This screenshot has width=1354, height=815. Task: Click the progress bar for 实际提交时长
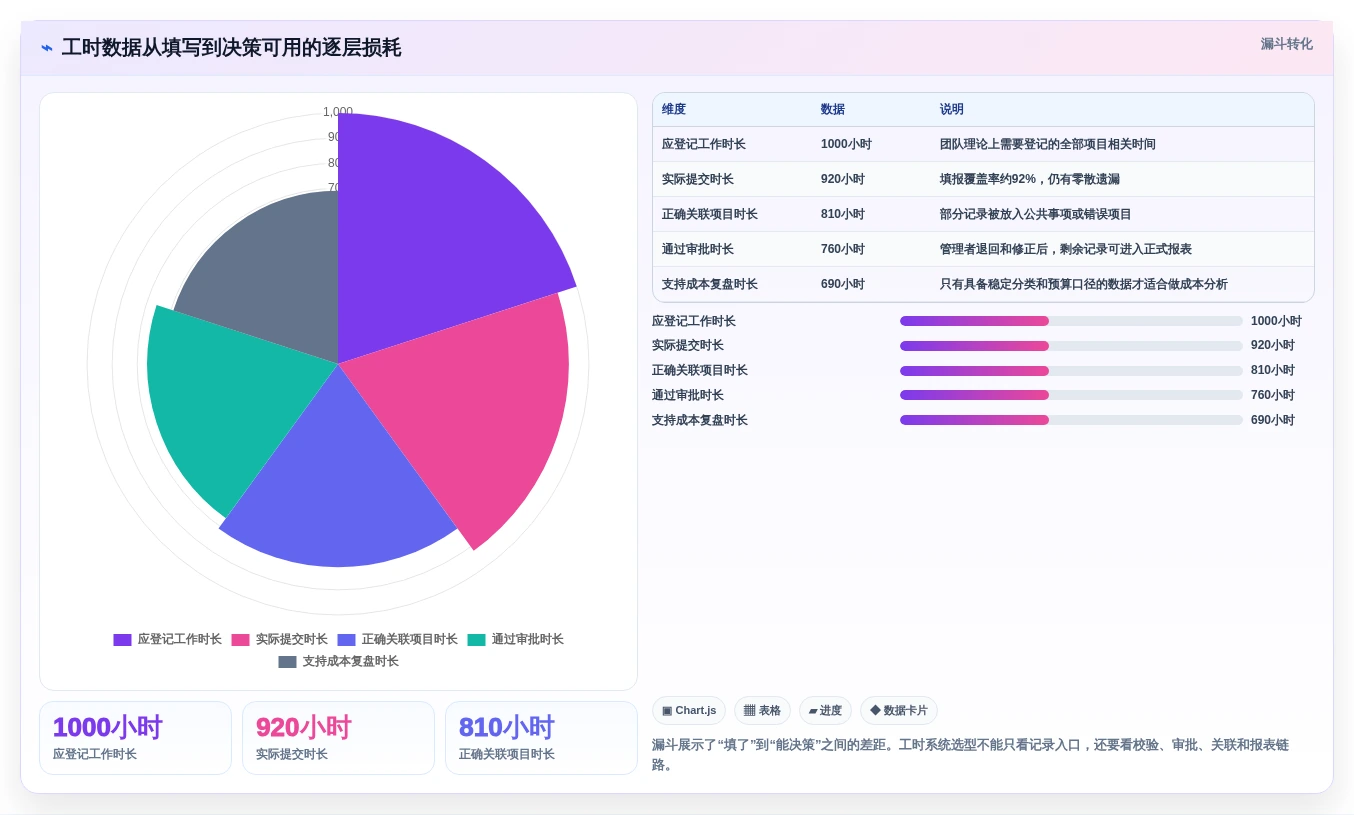[x=1071, y=346]
